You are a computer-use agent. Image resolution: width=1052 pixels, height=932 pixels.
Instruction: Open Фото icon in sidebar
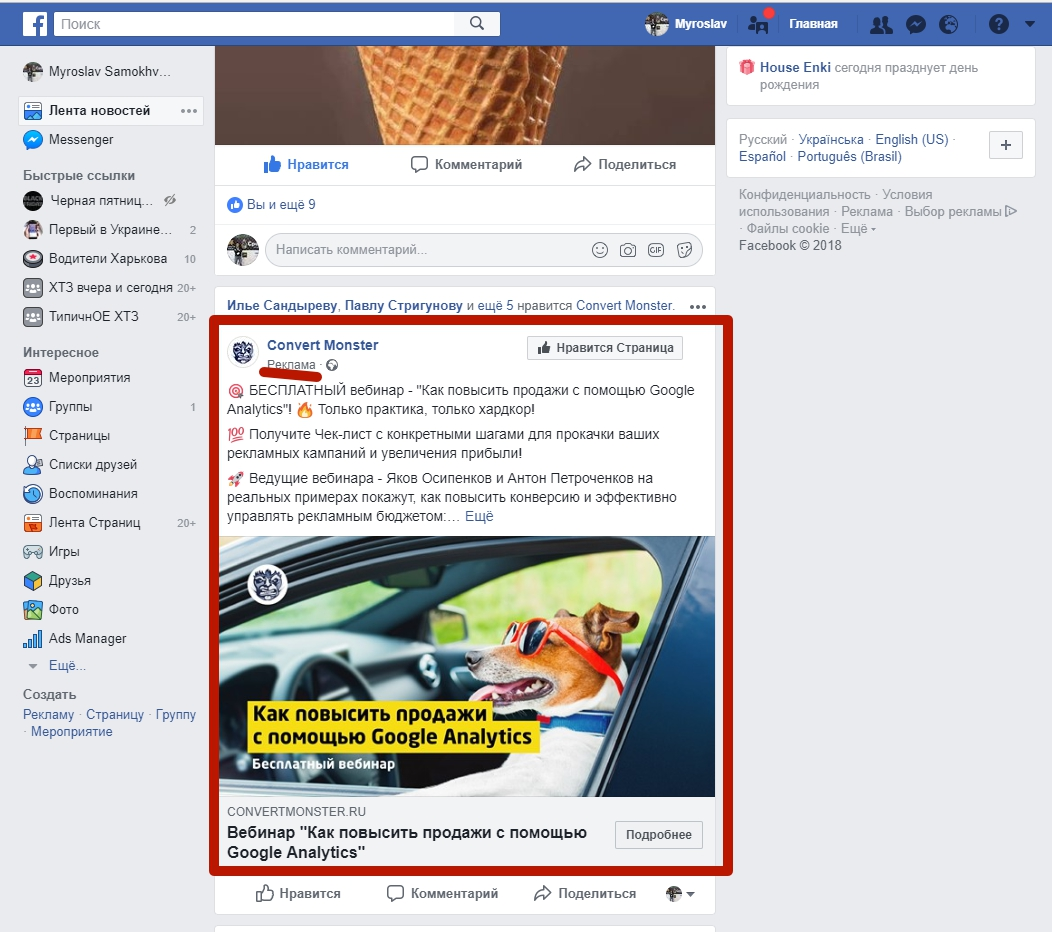33,609
